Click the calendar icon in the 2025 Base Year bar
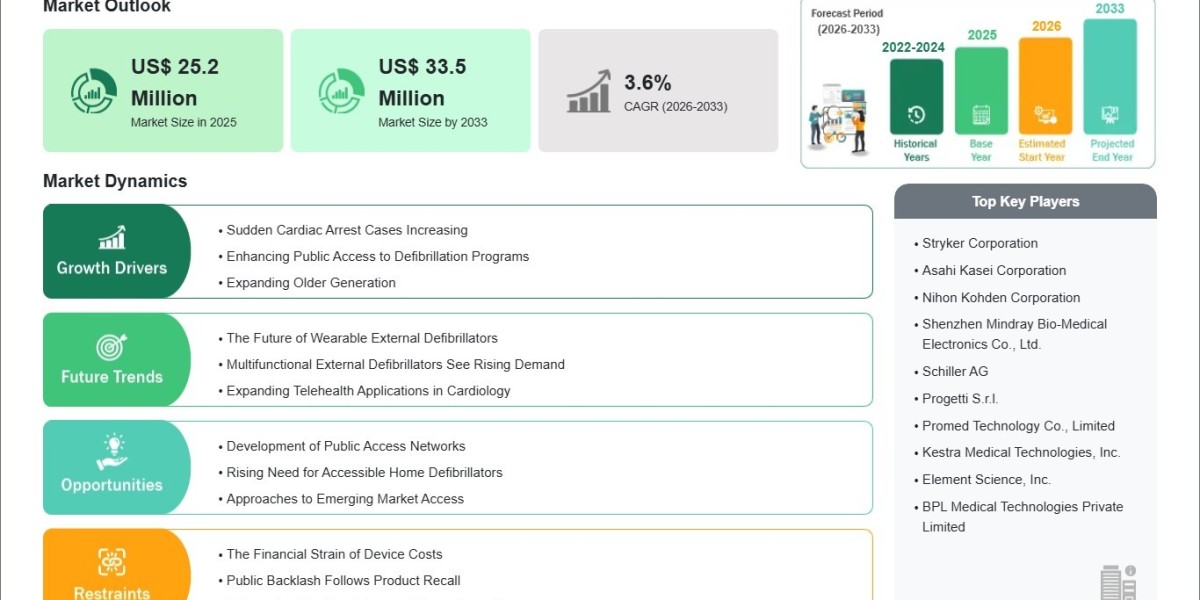Image resolution: width=1200 pixels, height=600 pixels. 981,115
